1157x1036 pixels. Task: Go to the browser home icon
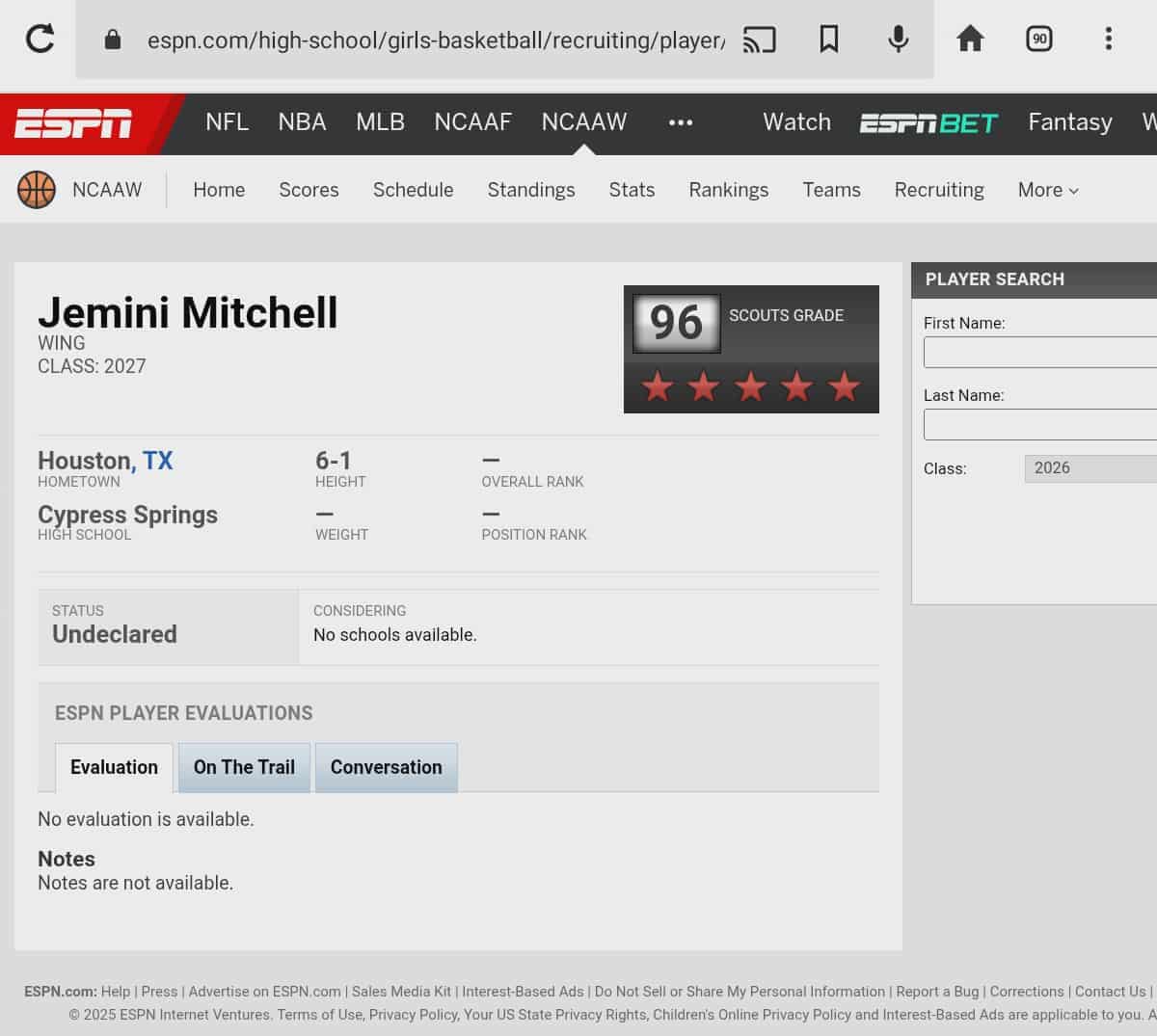(970, 40)
